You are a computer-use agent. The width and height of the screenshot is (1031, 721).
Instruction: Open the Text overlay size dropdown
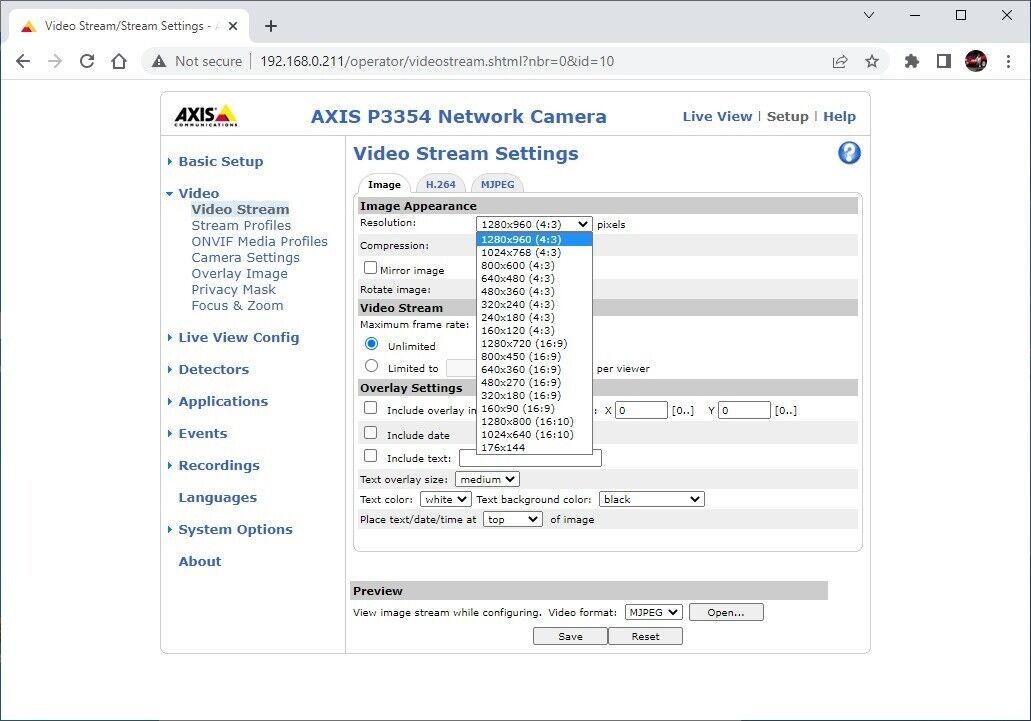click(x=487, y=480)
